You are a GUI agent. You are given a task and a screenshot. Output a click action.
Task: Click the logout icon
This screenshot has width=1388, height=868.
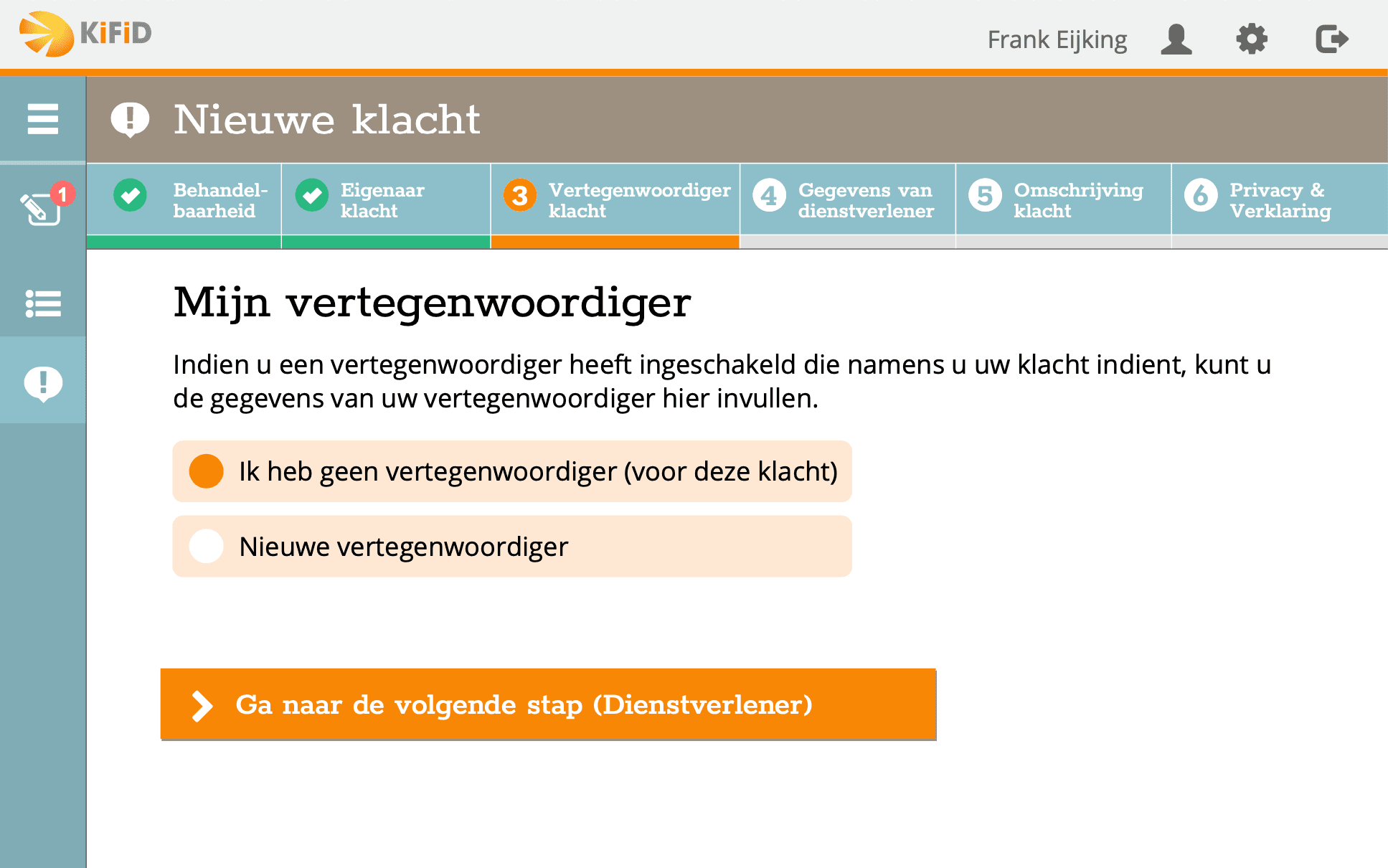point(1333,39)
